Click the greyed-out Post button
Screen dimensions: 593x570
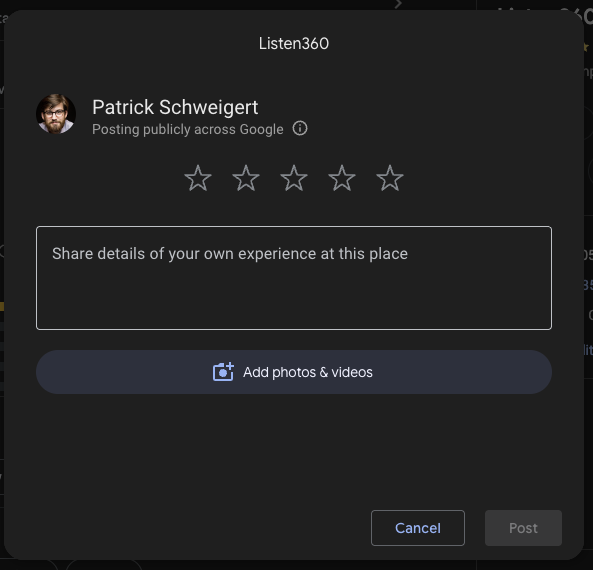point(523,528)
